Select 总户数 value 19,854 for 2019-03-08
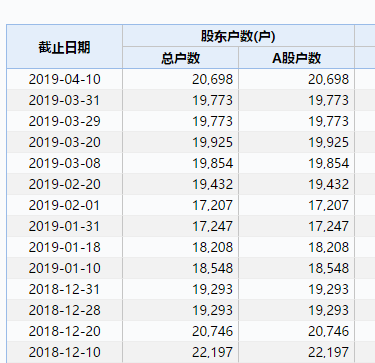 [x=213, y=163]
